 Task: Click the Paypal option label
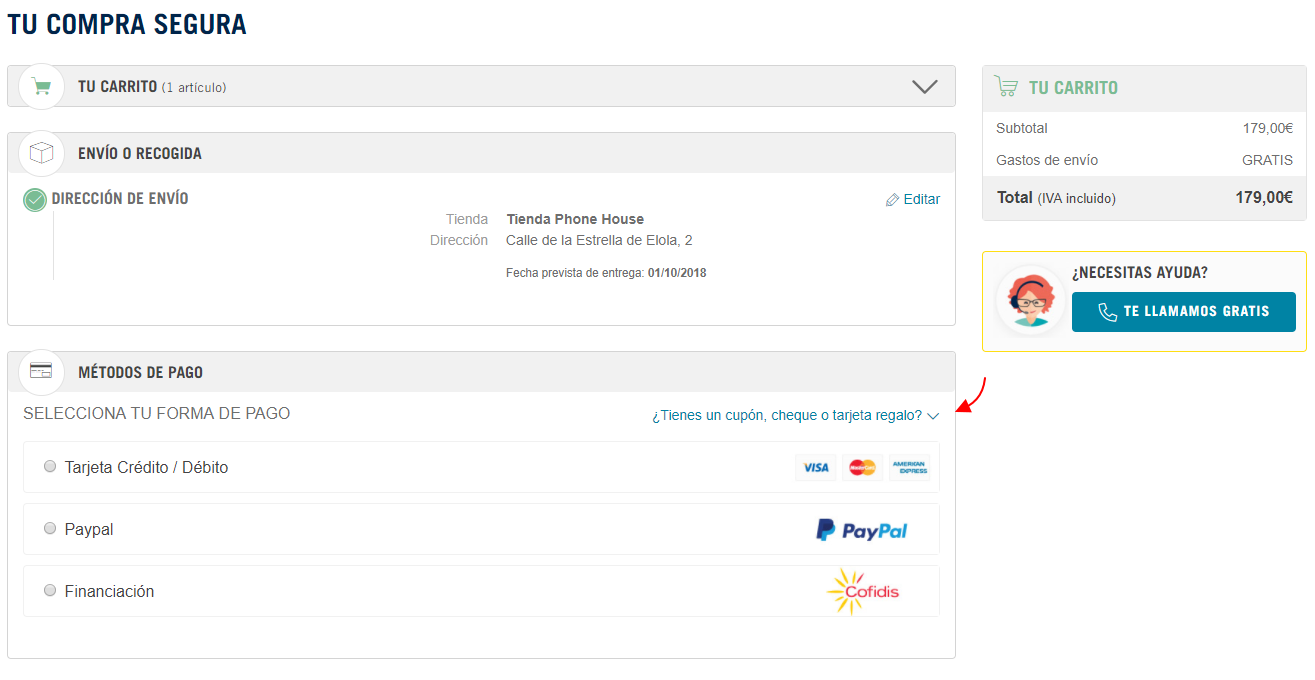89,530
